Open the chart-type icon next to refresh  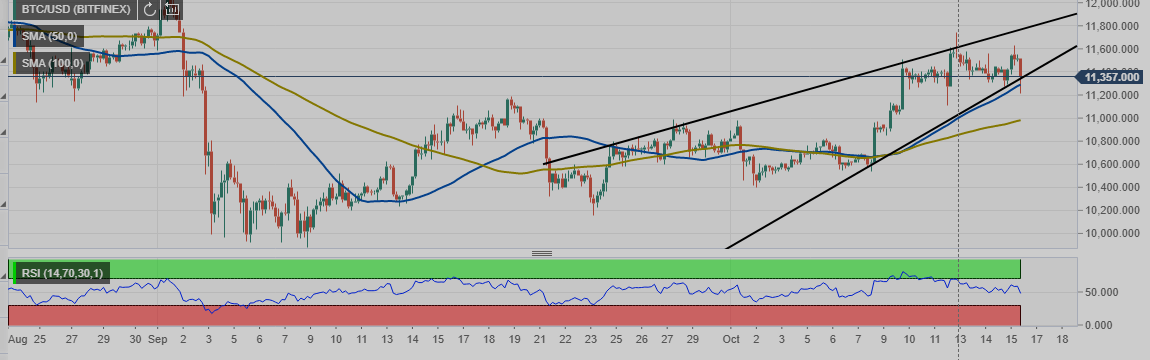coord(172,10)
